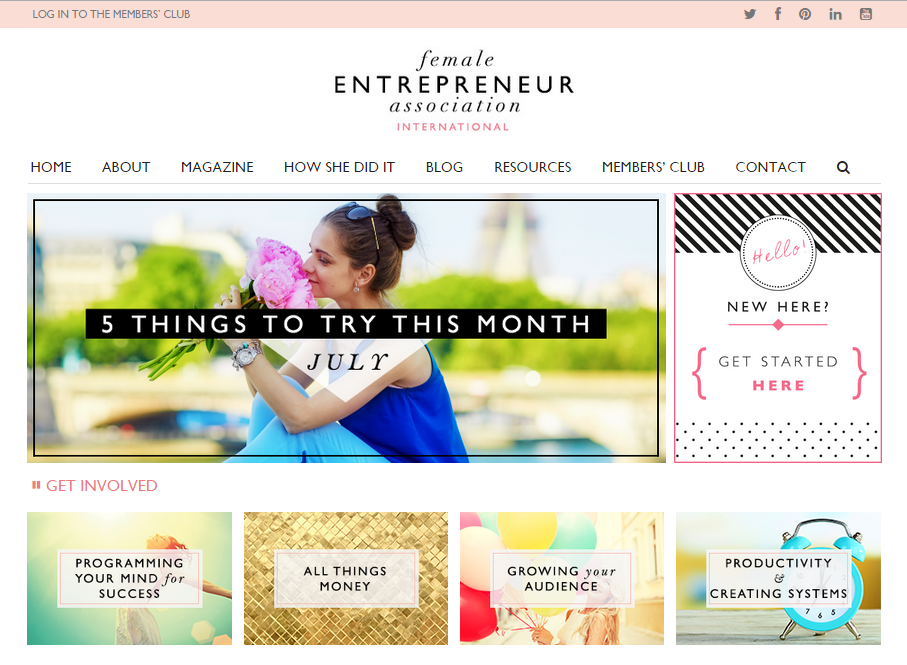The width and height of the screenshot is (907, 665).
Task: Click the Female Entrepreneur Association logo
Action: tap(454, 91)
